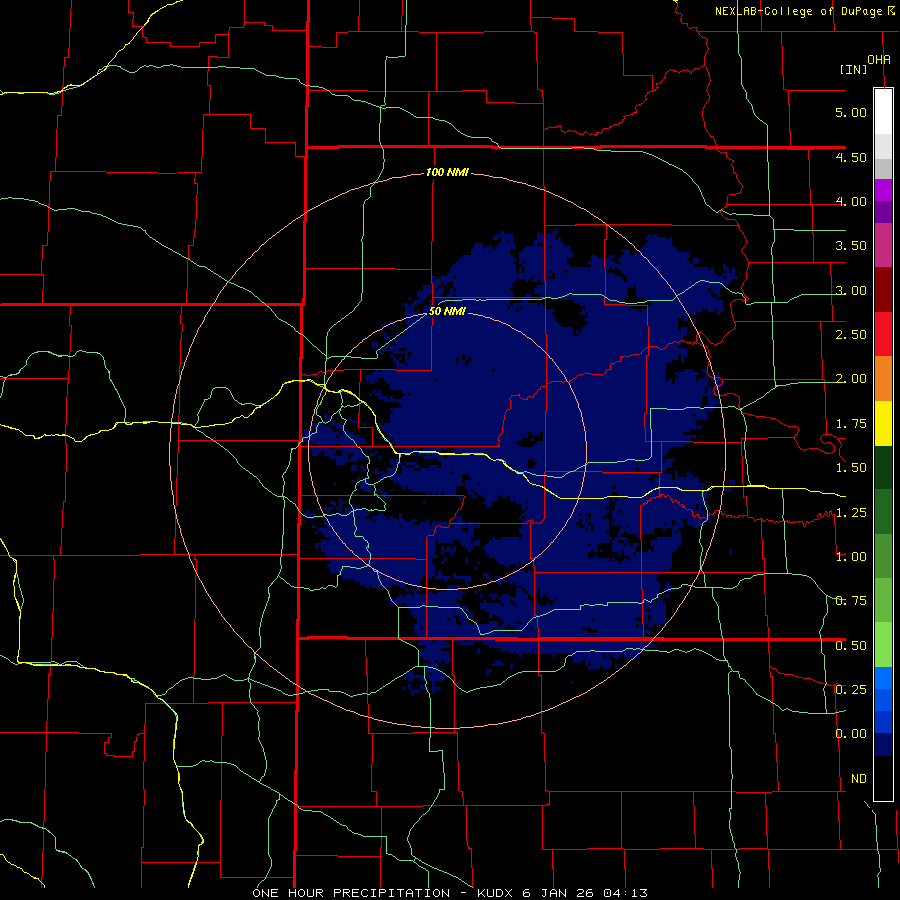Click the 1.00 legend value
Image resolution: width=900 pixels, height=900 pixels.
point(851,557)
